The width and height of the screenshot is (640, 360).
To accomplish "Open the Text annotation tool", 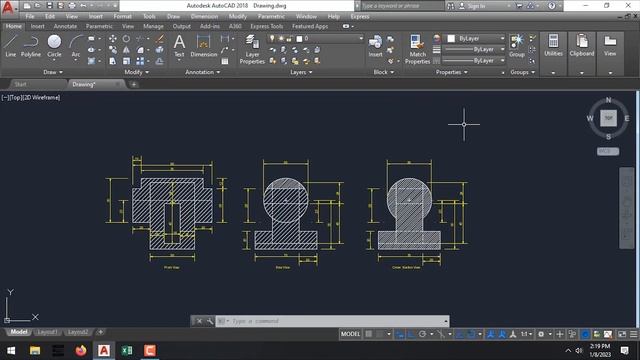I will click(x=179, y=46).
